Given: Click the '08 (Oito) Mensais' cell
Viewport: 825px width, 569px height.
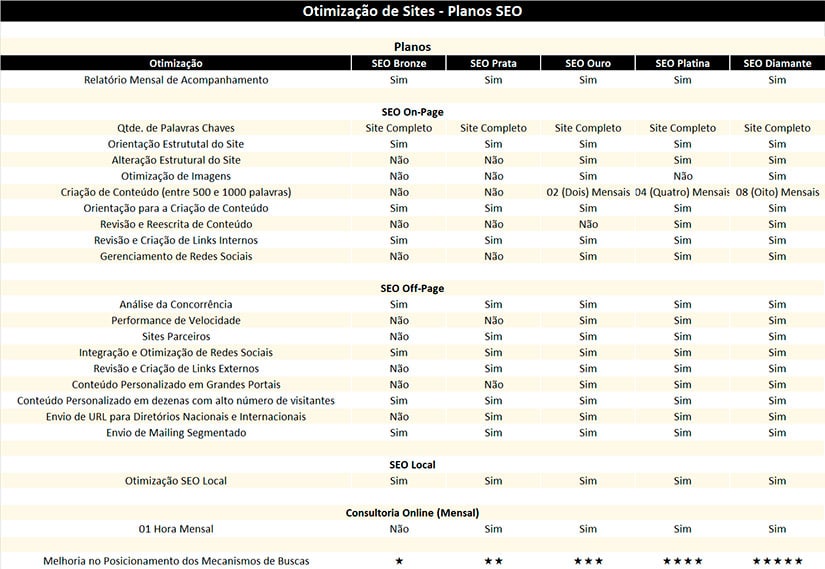Looking at the screenshot, I should (777, 192).
